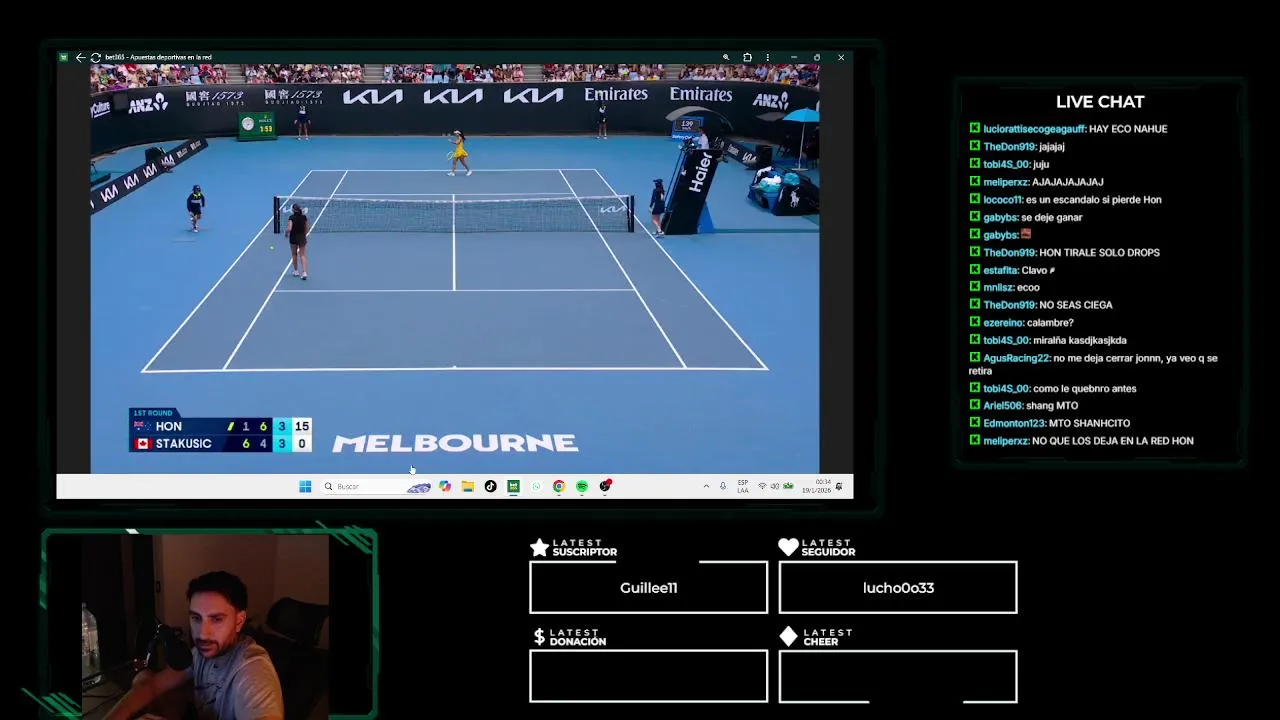Reload the bet365 page
Screen dimensions: 1280x720
(95, 57)
